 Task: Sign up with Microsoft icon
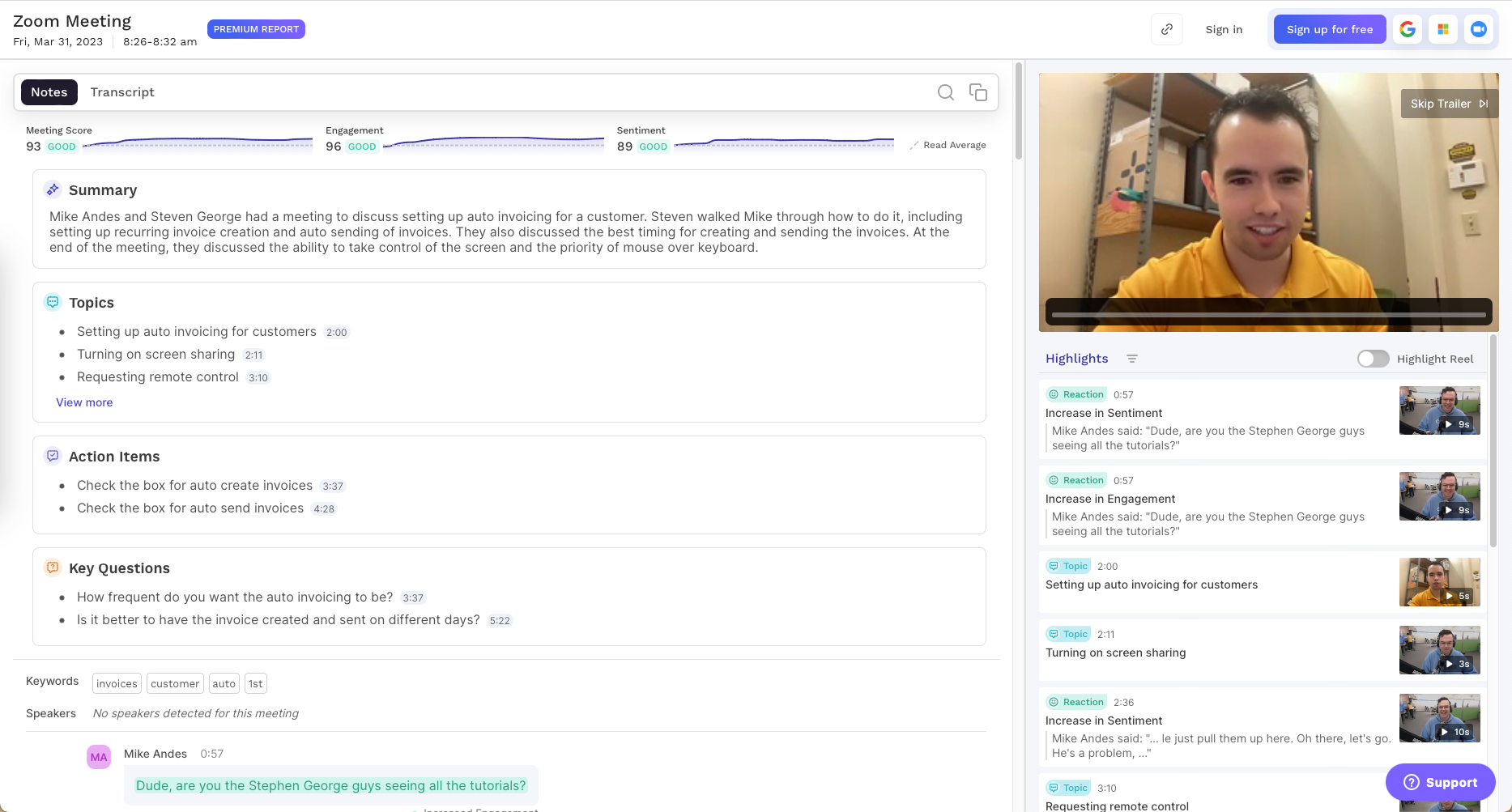coord(1443,29)
